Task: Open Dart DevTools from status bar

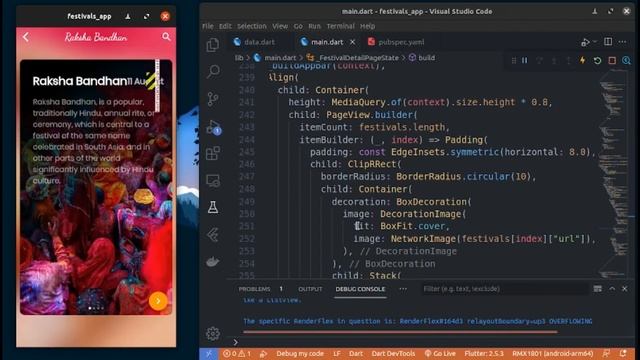Action: tap(393, 353)
